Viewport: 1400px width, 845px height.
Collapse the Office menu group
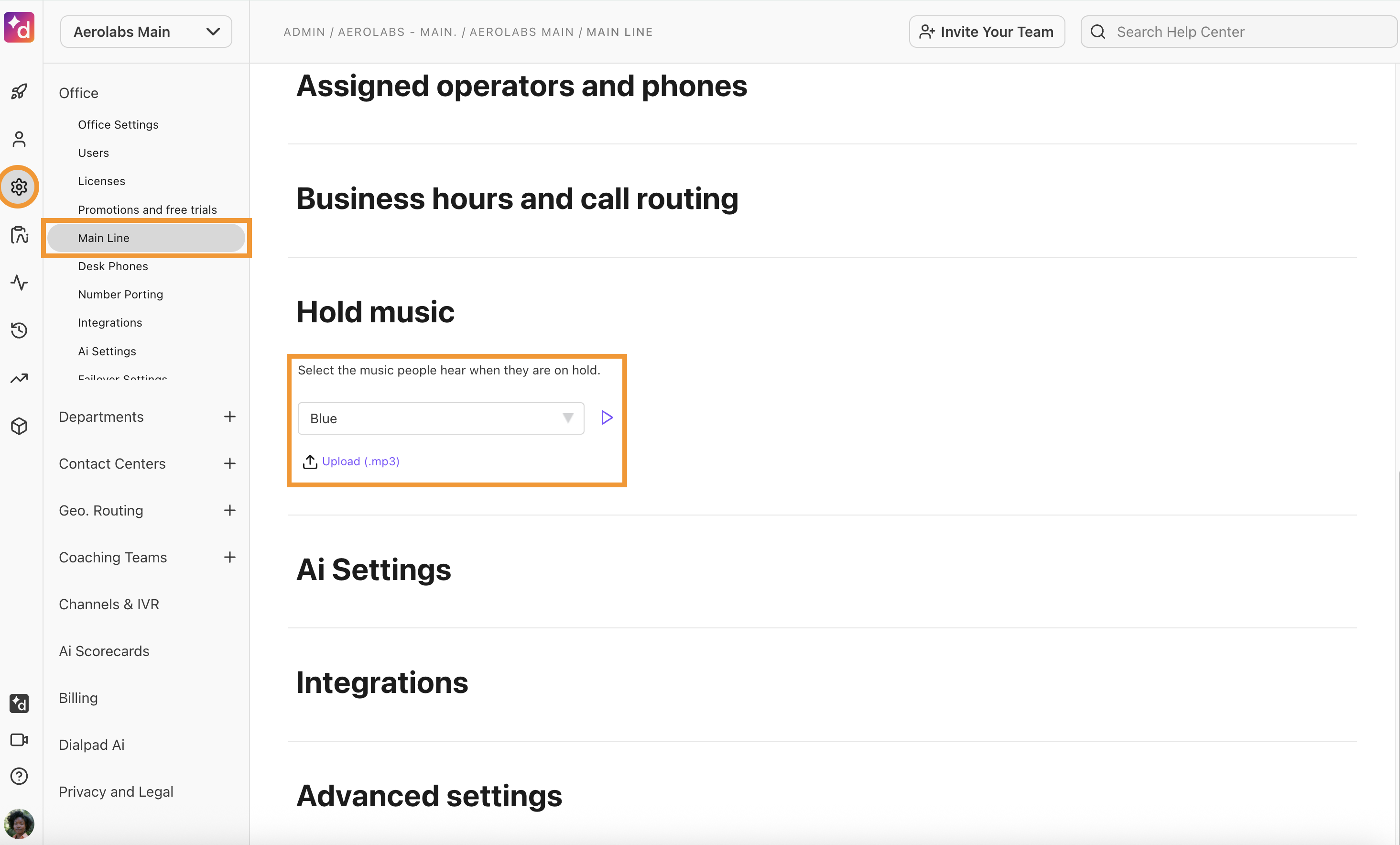(78, 93)
